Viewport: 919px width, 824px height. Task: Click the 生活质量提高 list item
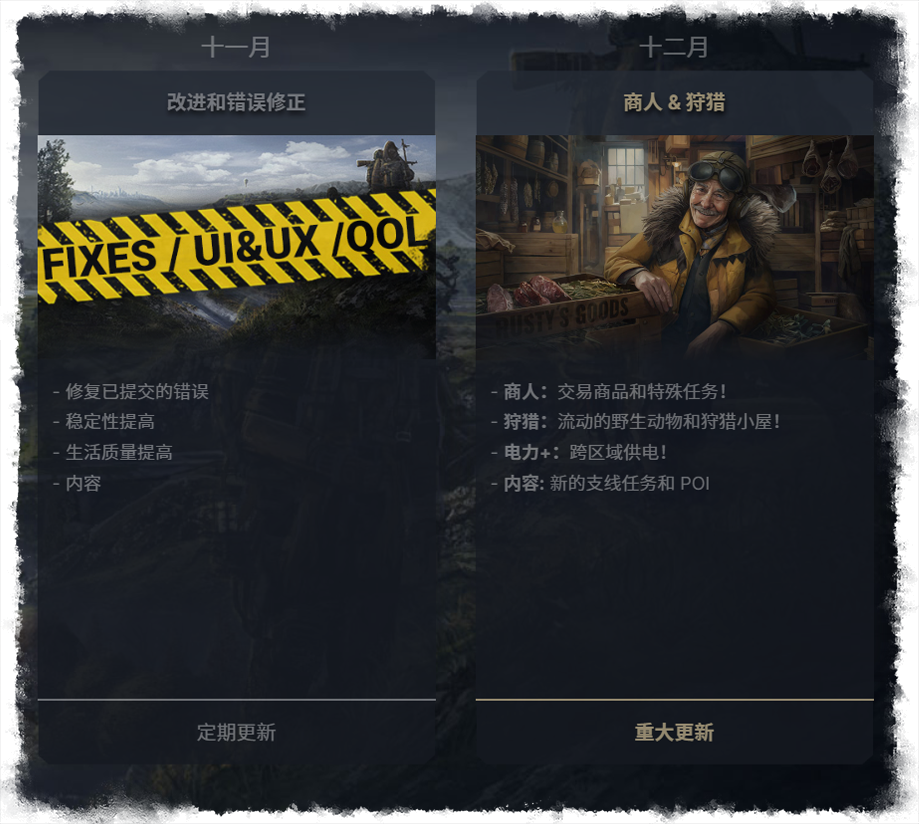pos(113,452)
